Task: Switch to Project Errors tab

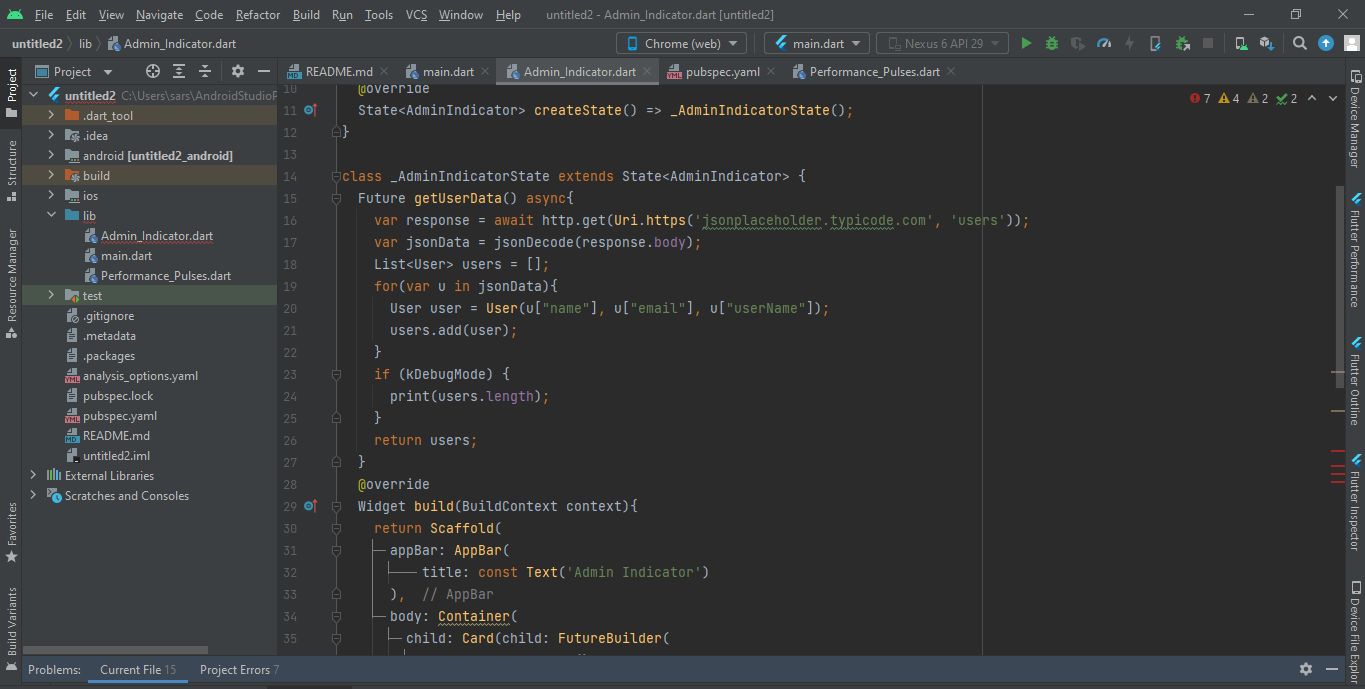Action: click(239, 669)
